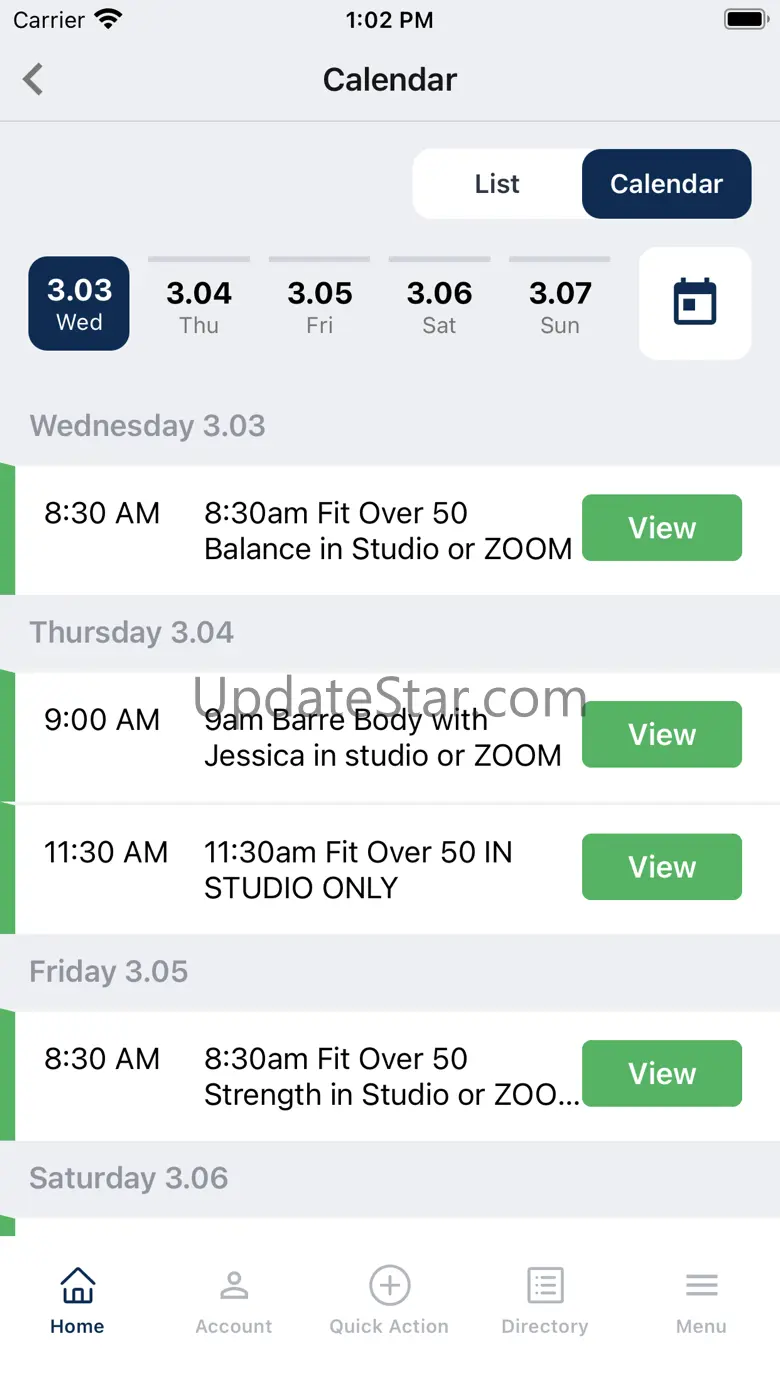Tap the back arrow icon
Image resolution: width=780 pixels, height=1387 pixels.
coord(33,79)
